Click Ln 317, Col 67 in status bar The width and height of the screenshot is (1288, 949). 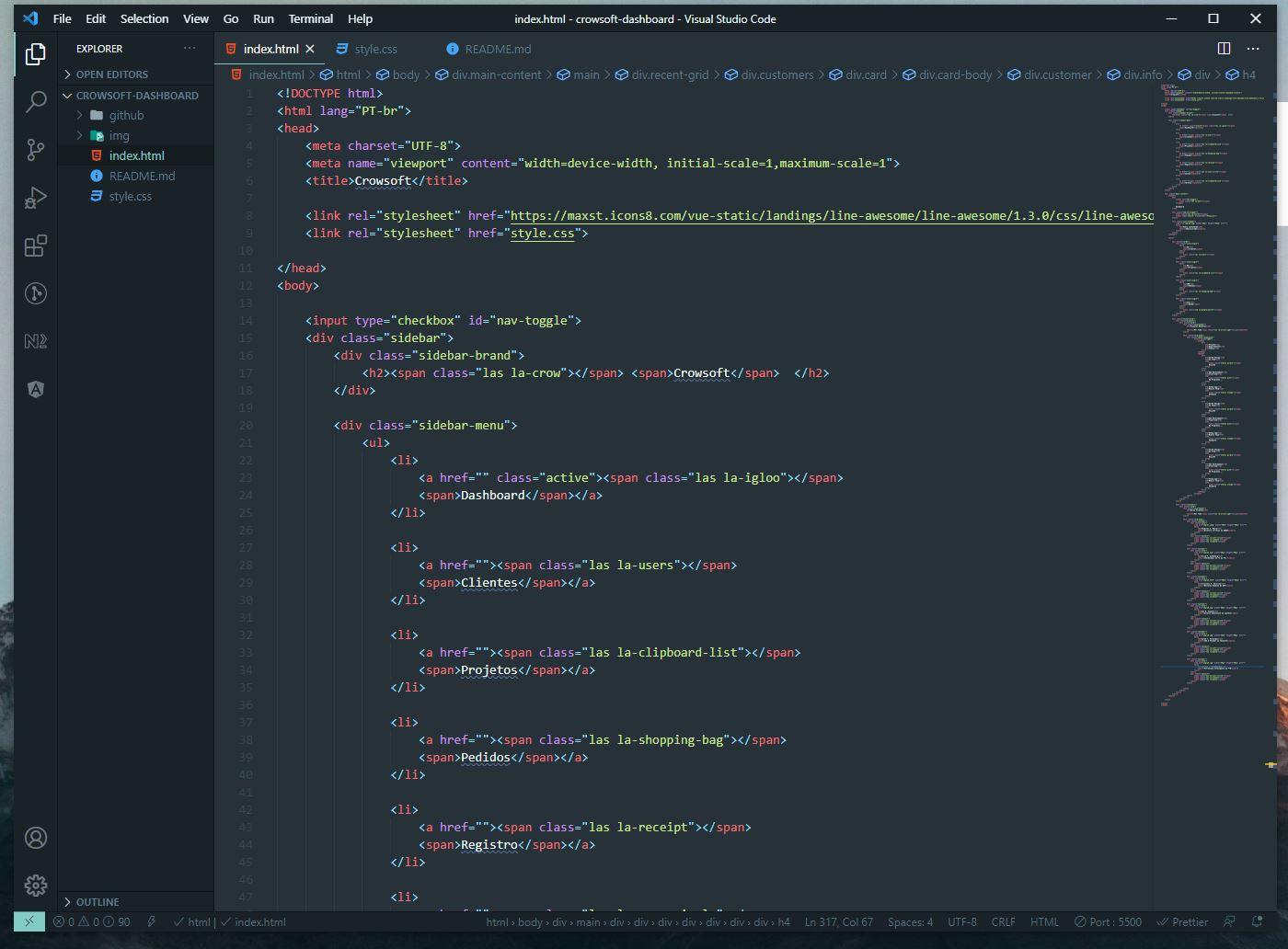838,921
